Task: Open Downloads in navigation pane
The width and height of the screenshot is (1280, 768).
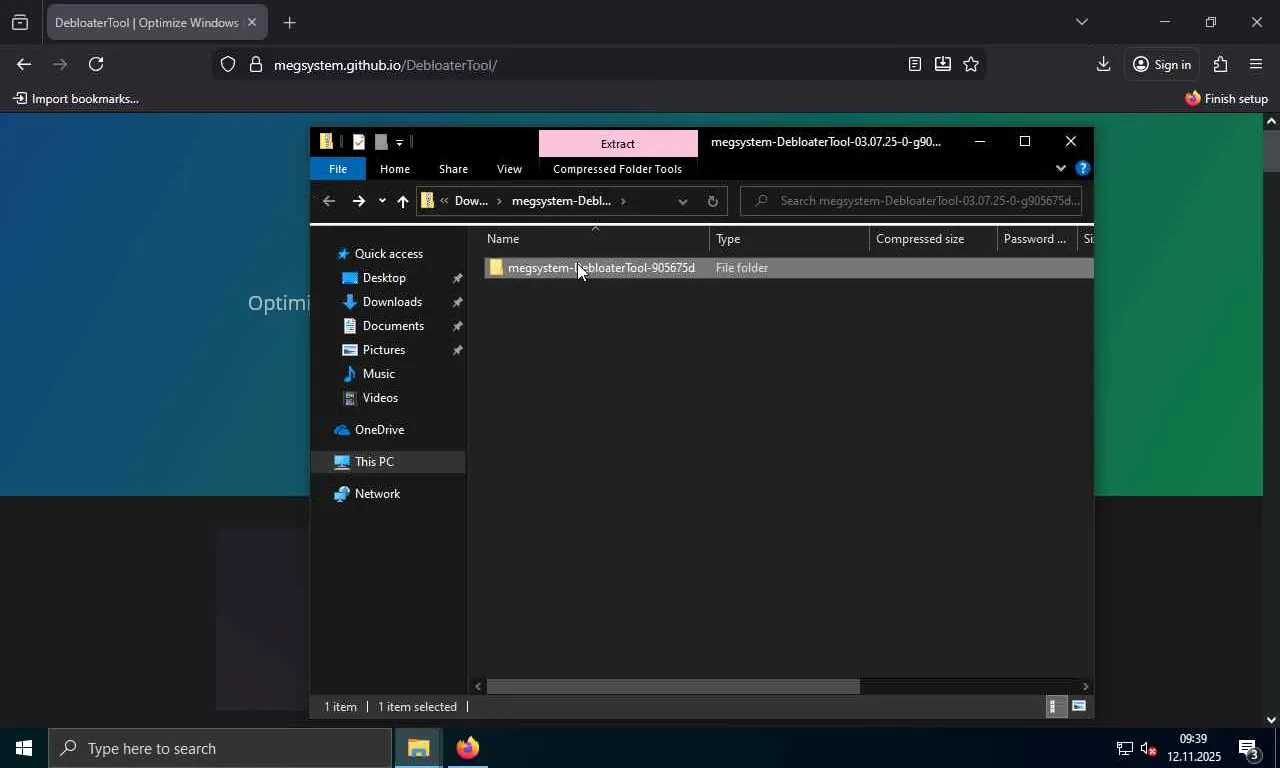Action: tap(392, 302)
